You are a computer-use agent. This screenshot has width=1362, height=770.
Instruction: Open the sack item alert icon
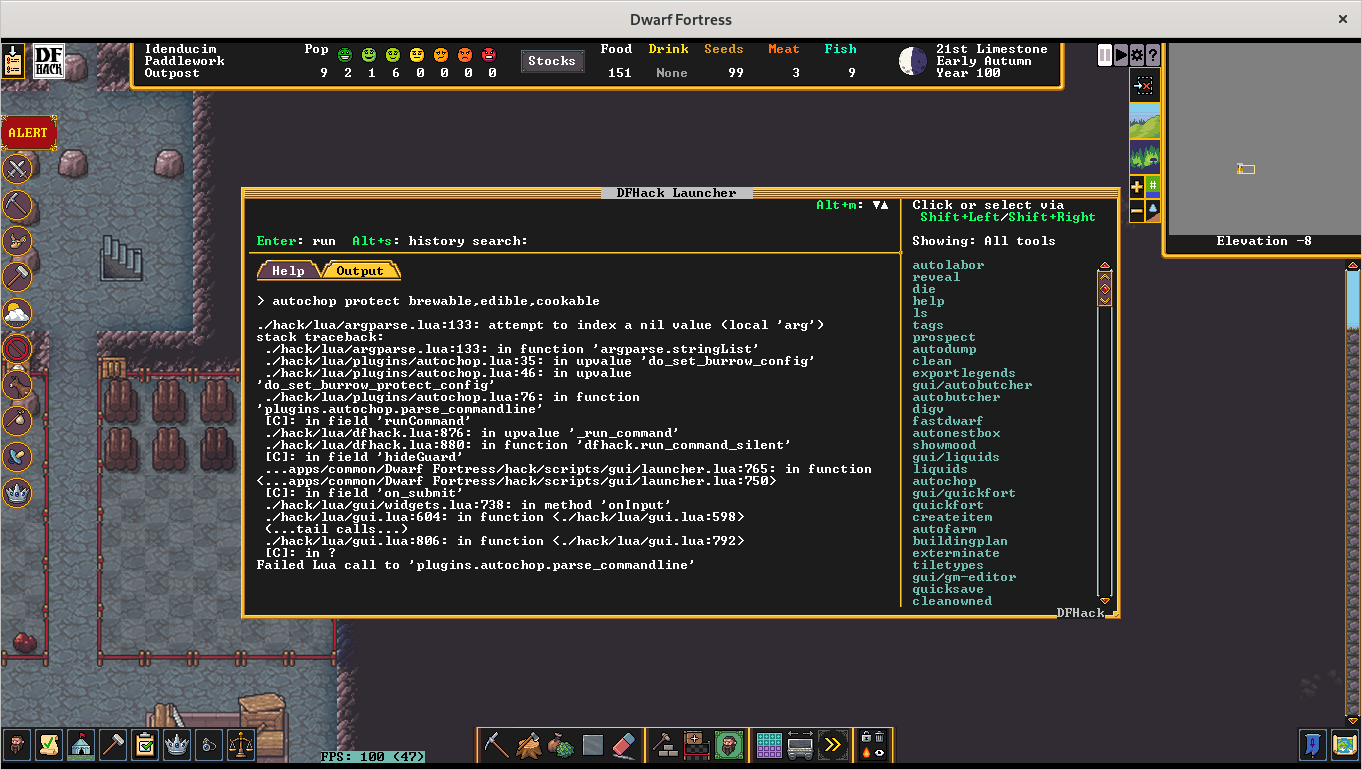[x=17, y=421]
